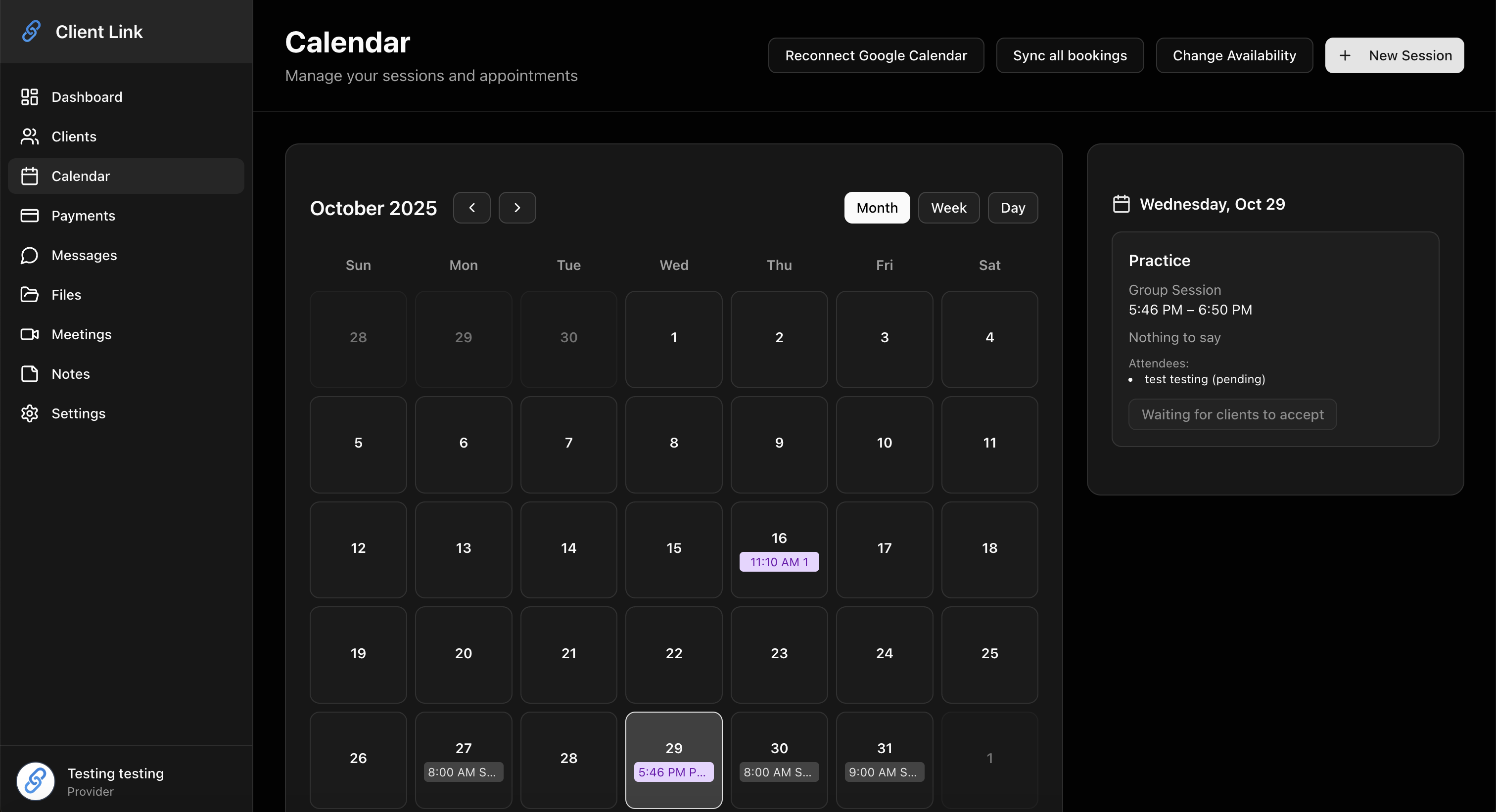
Task: Click the Messages speech bubble icon
Action: coord(30,255)
